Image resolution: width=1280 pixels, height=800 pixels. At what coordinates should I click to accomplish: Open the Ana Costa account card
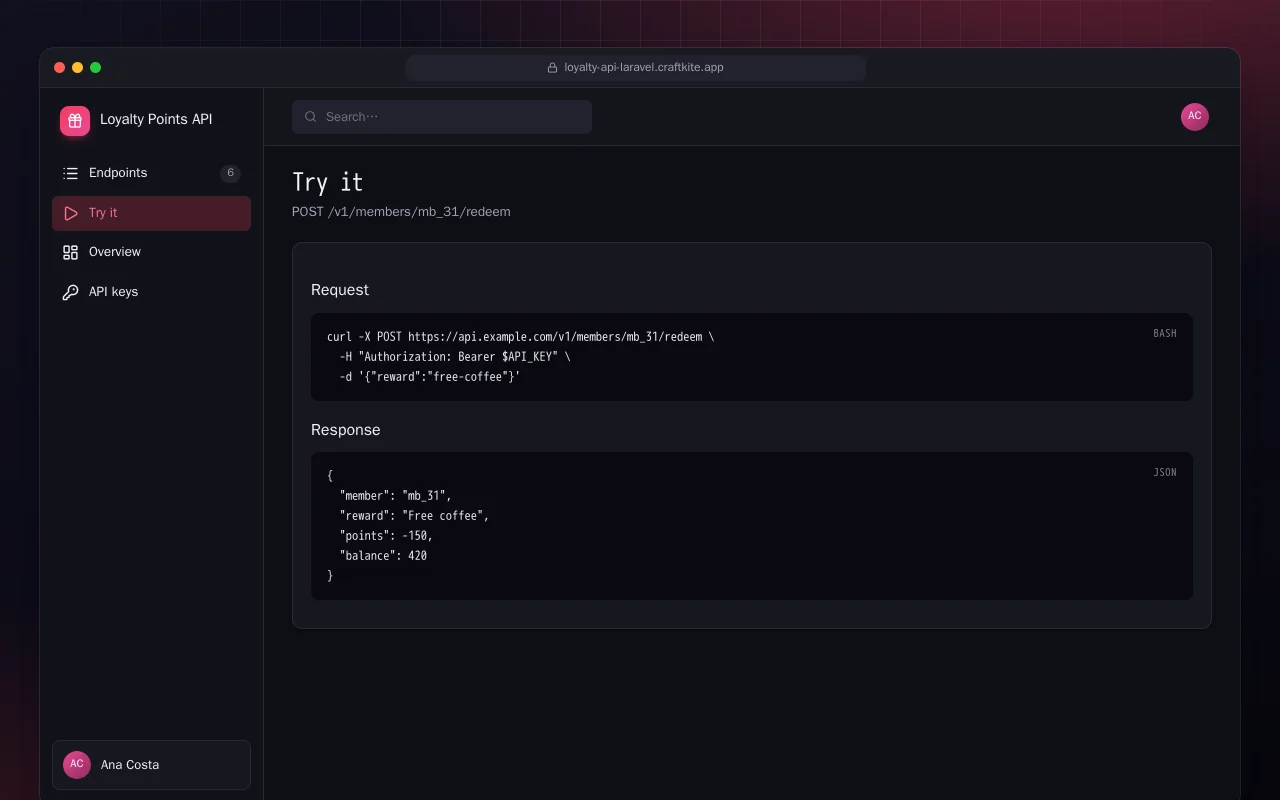click(151, 765)
